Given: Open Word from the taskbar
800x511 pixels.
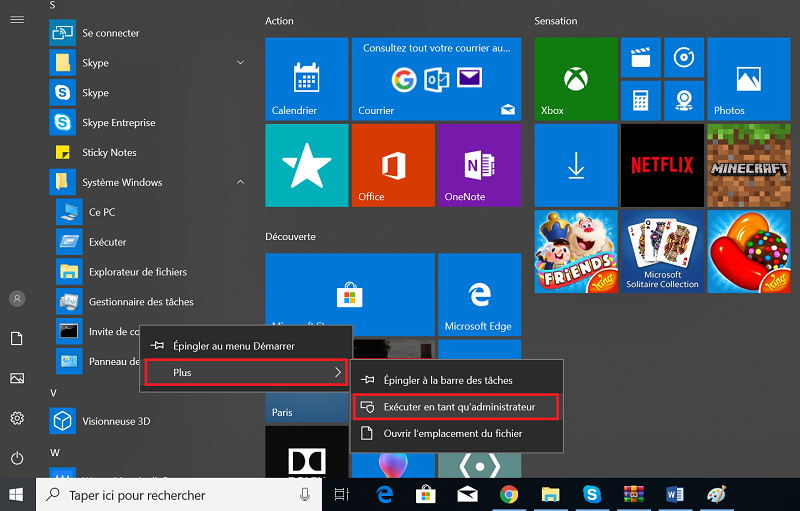Looking at the screenshot, I should [x=675, y=495].
